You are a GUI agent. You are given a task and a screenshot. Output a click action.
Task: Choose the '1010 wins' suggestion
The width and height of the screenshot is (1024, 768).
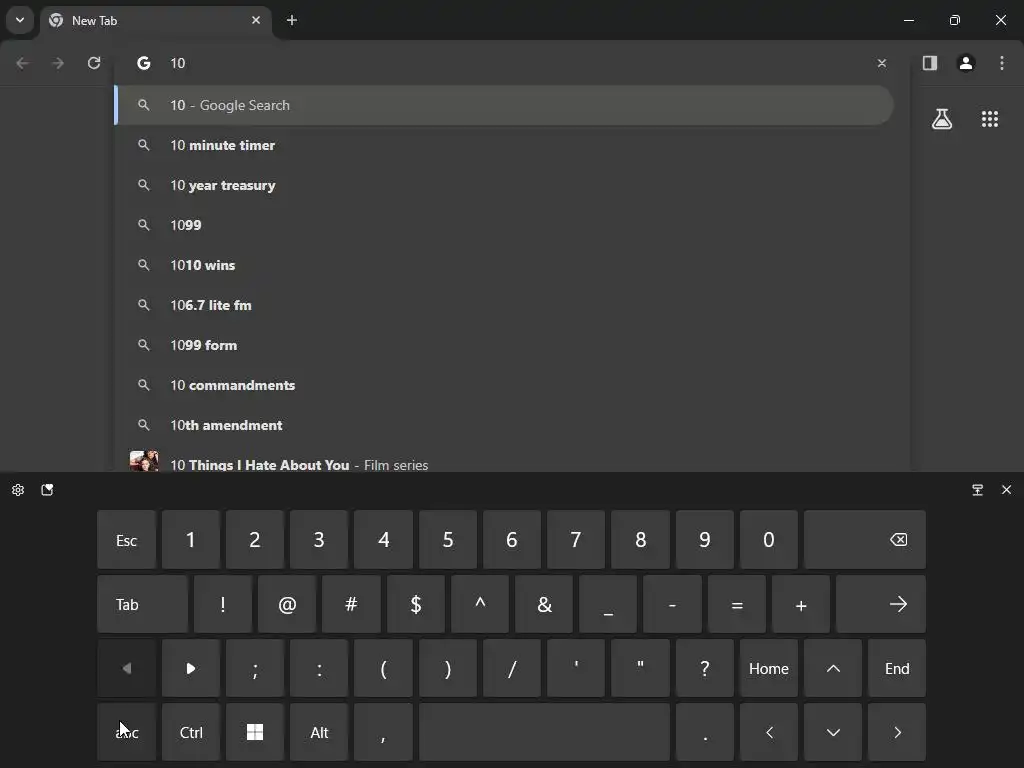click(504, 265)
